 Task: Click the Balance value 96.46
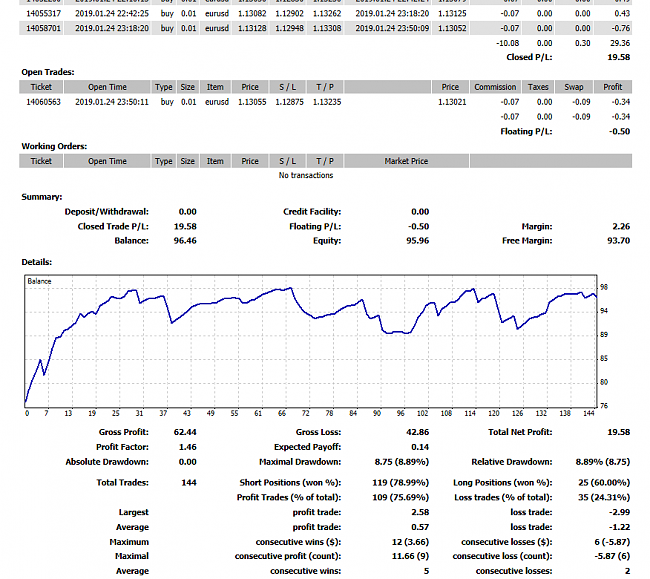point(185,241)
